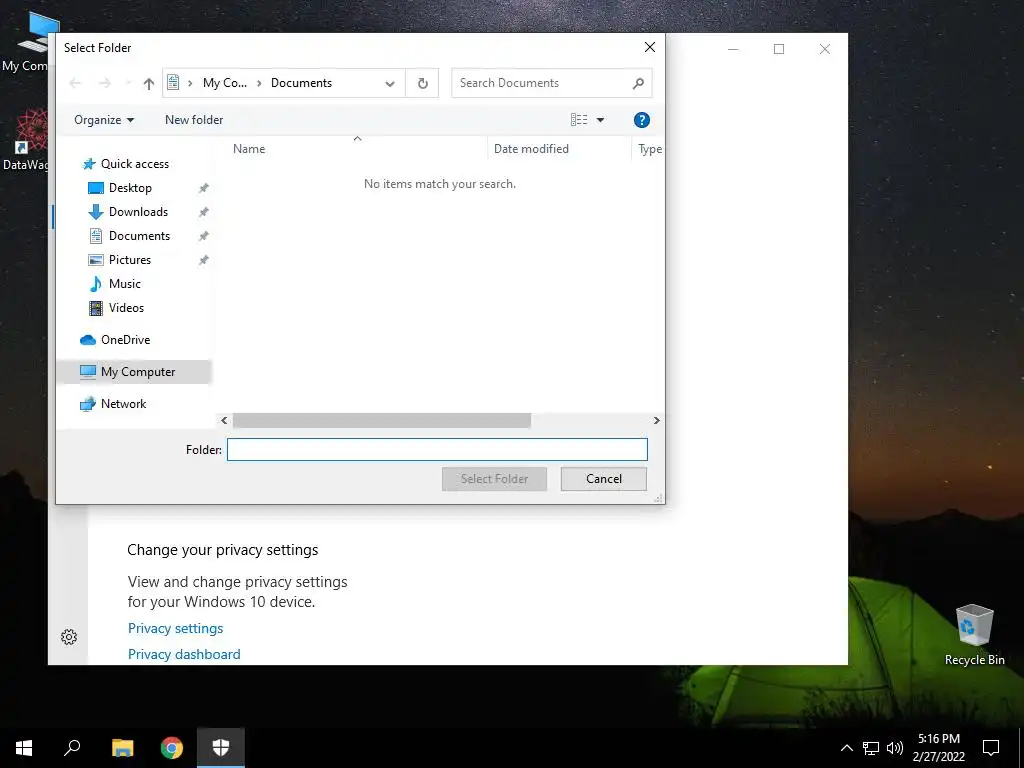
Task: Refresh the Documents folder listing
Action: [423, 83]
